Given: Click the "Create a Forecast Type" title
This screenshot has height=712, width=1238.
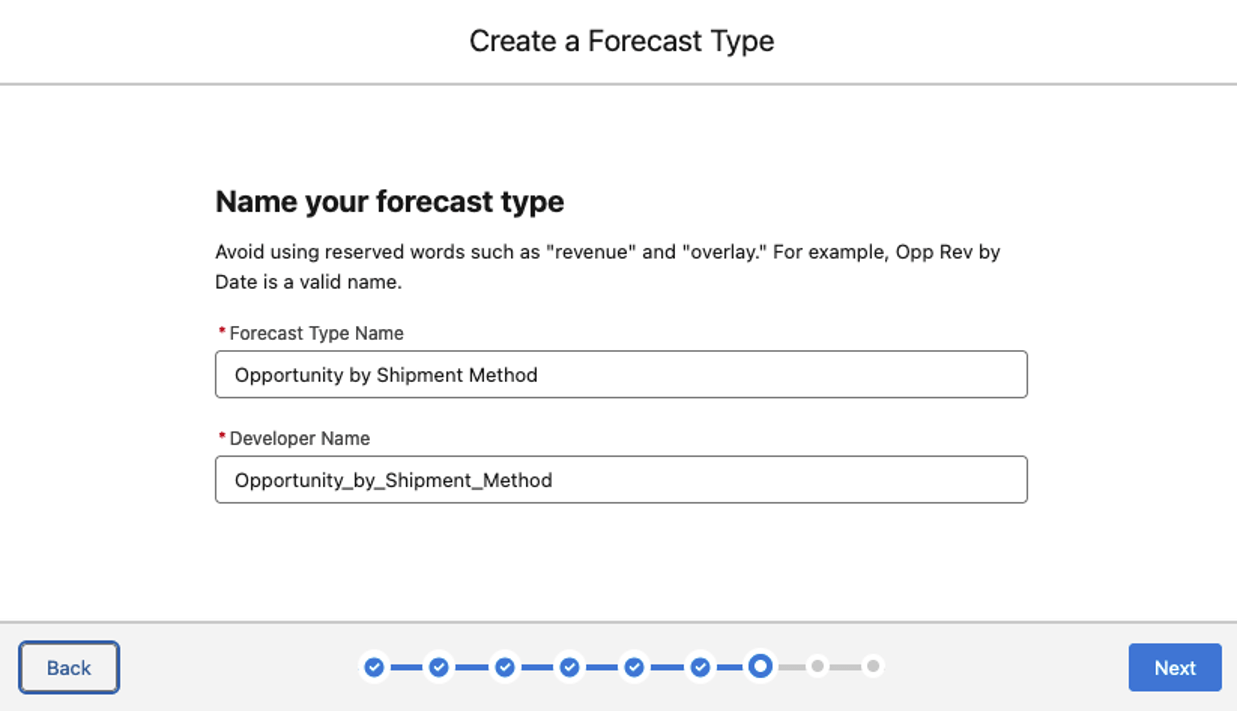Looking at the screenshot, I should point(622,41).
